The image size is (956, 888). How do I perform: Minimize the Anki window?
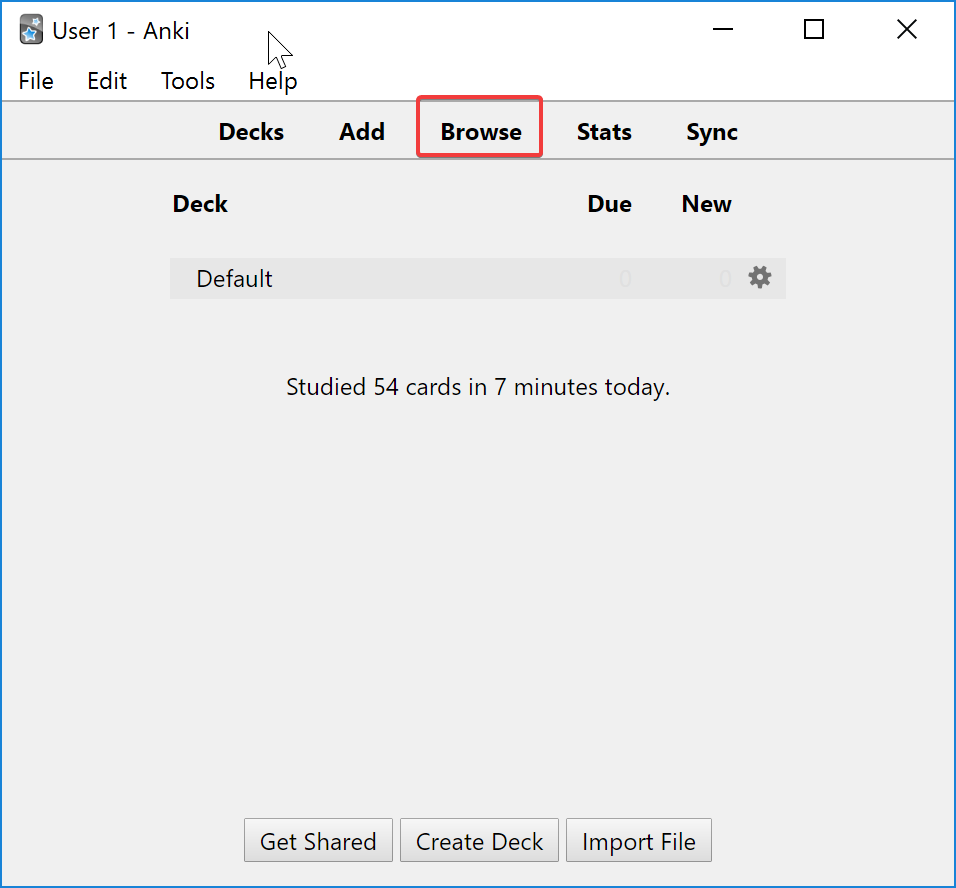tap(723, 29)
